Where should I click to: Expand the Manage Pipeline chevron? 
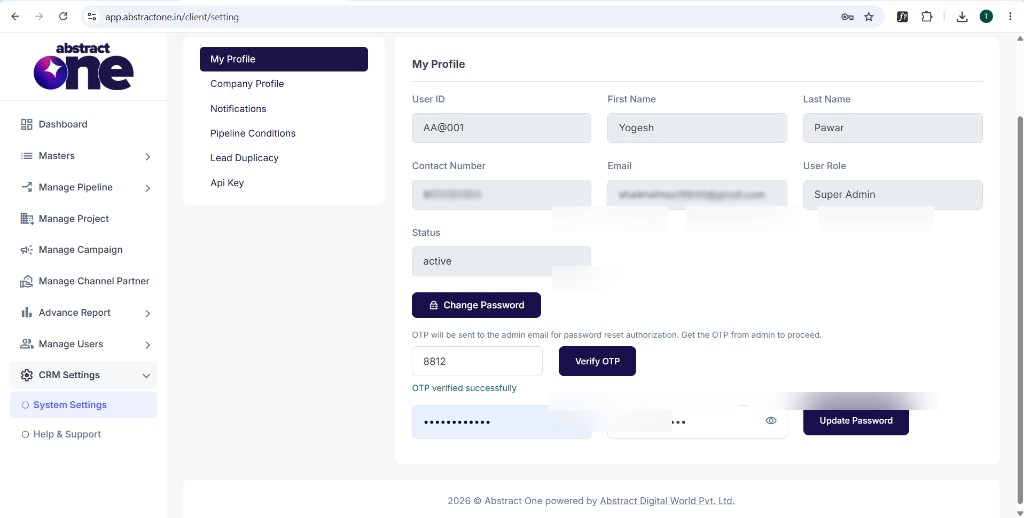click(148, 188)
